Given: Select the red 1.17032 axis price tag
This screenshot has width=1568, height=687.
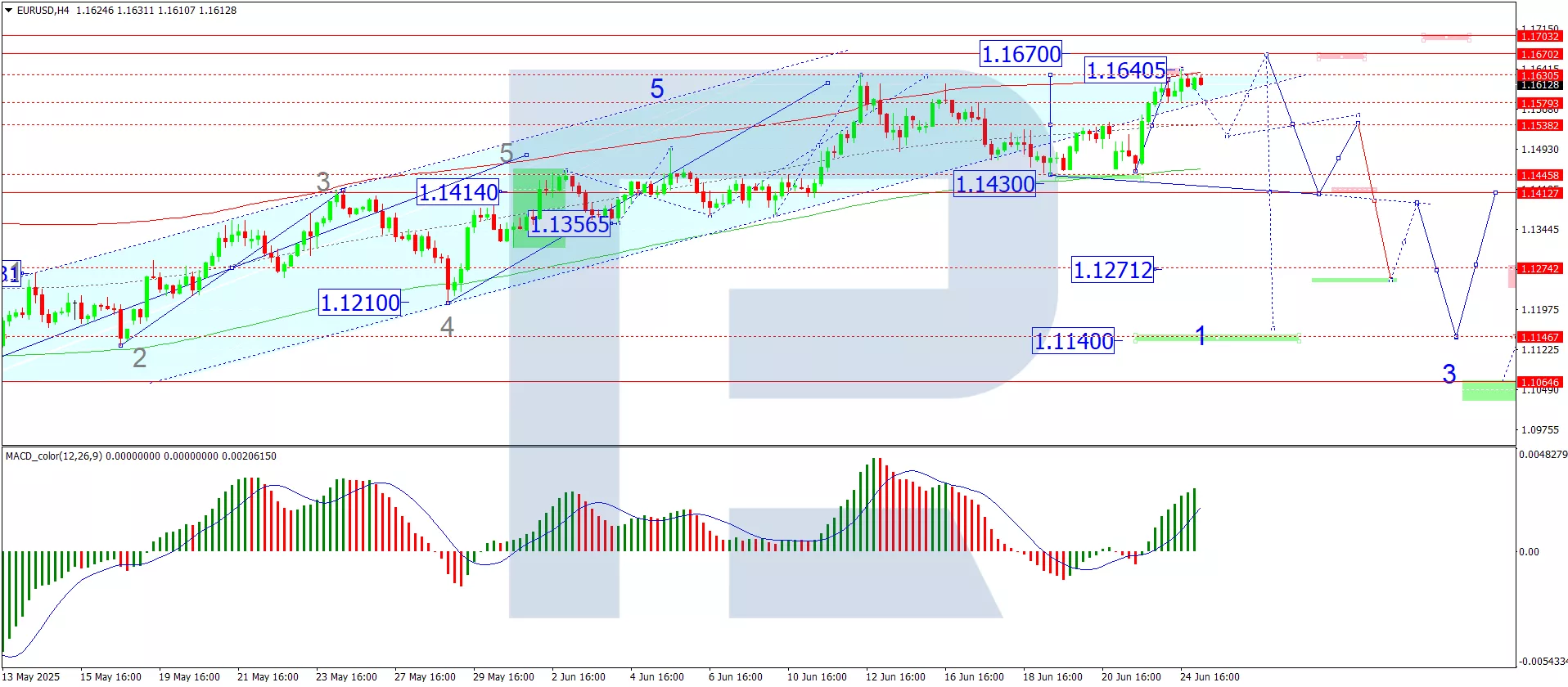Looking at the screenshot, I should click(1539, 36).
